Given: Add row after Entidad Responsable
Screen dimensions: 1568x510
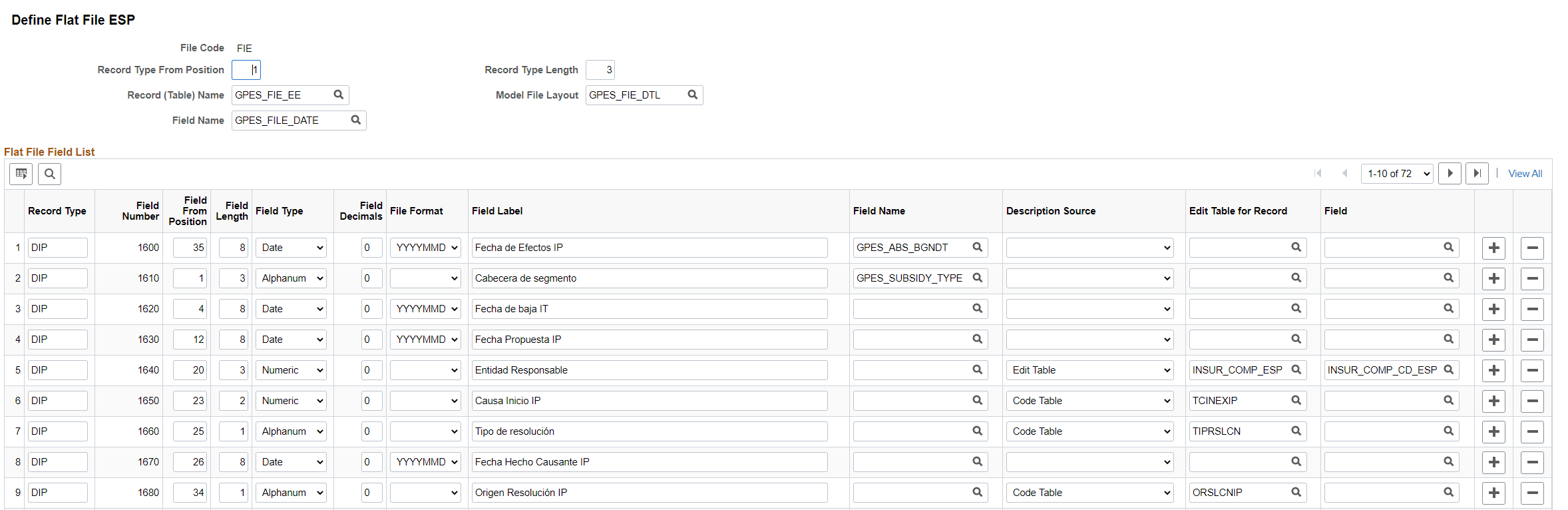Looking at the screenshot, I should pyautogui.click(x=1493, y=370).
